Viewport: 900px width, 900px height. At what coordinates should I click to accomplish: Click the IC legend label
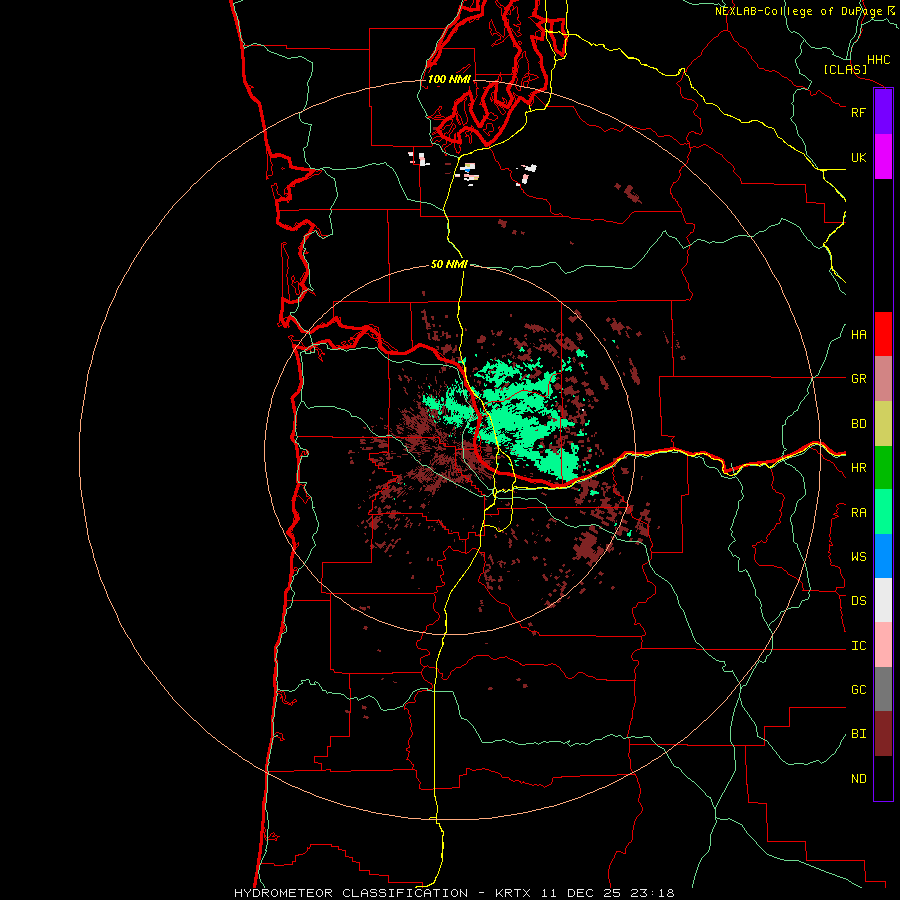coord(858,646)
